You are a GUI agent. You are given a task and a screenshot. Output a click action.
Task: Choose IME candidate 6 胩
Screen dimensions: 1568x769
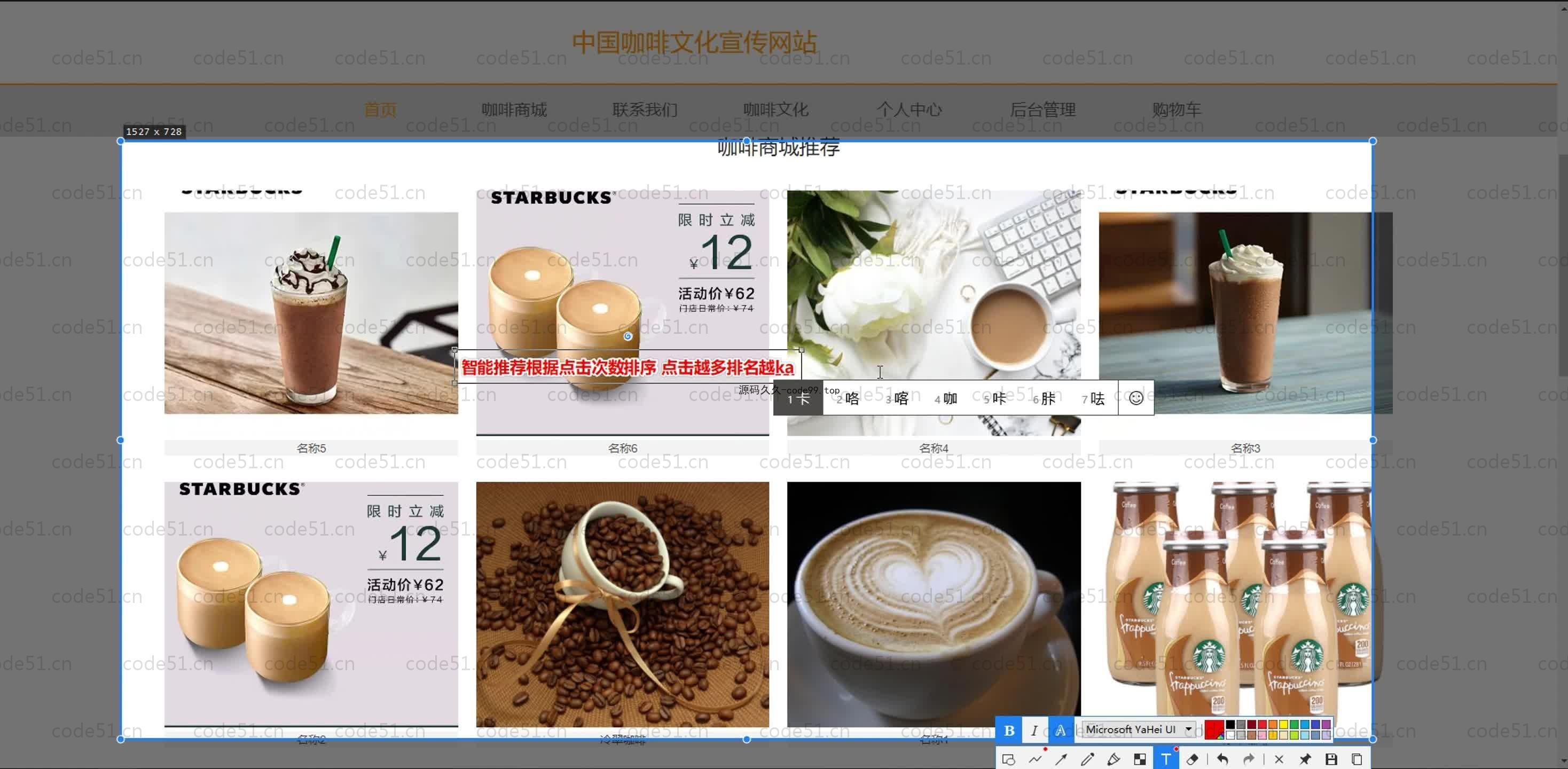[1044, 399]
